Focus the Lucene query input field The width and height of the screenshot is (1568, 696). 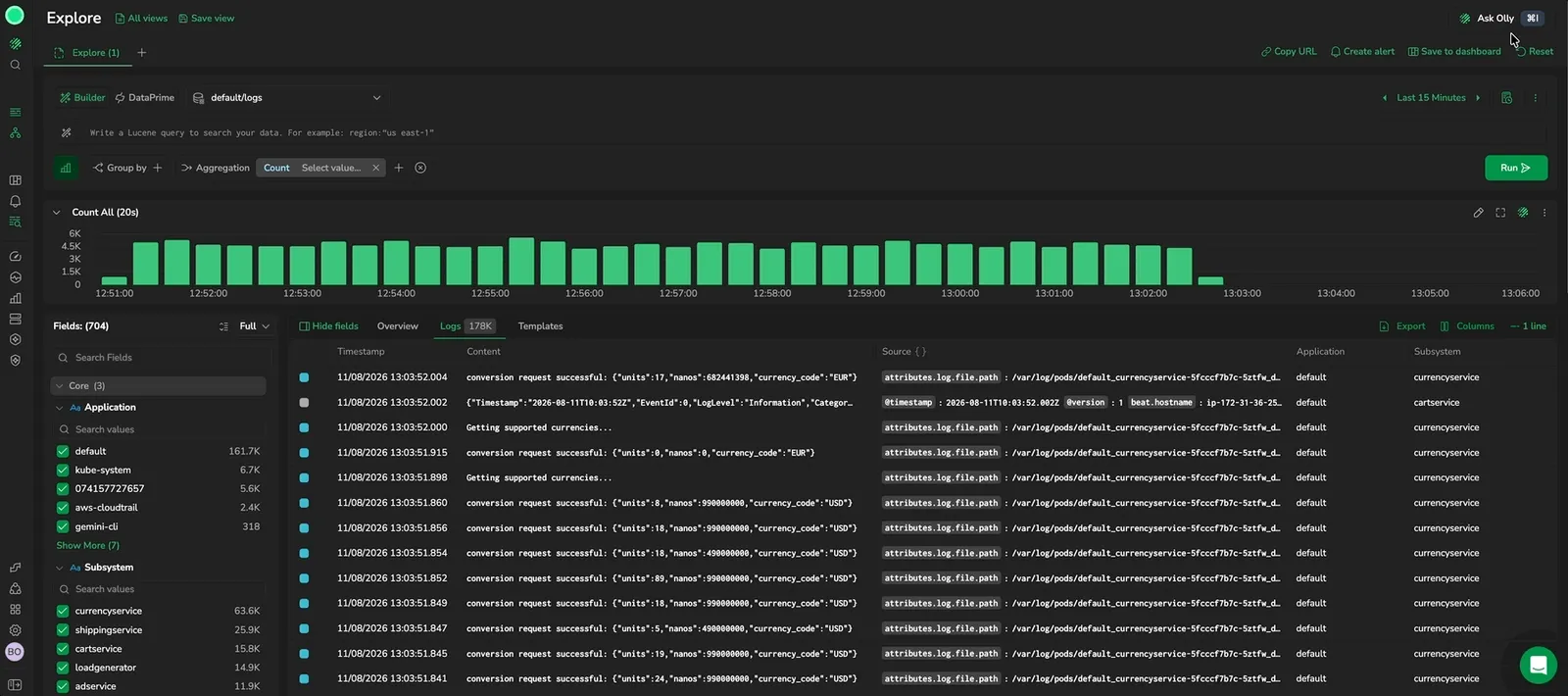pyautogui.click(x=813, y=132)
